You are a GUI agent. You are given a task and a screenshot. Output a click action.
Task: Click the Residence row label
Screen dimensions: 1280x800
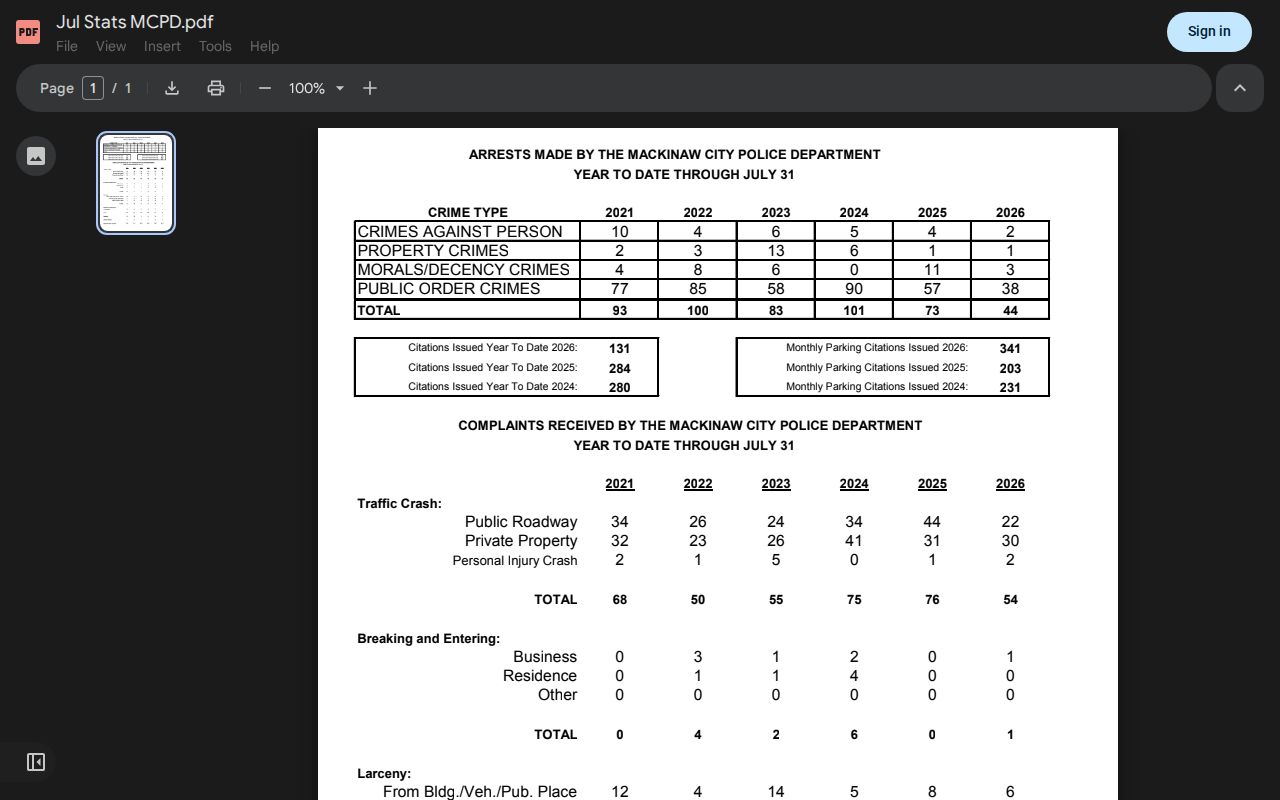540,676
